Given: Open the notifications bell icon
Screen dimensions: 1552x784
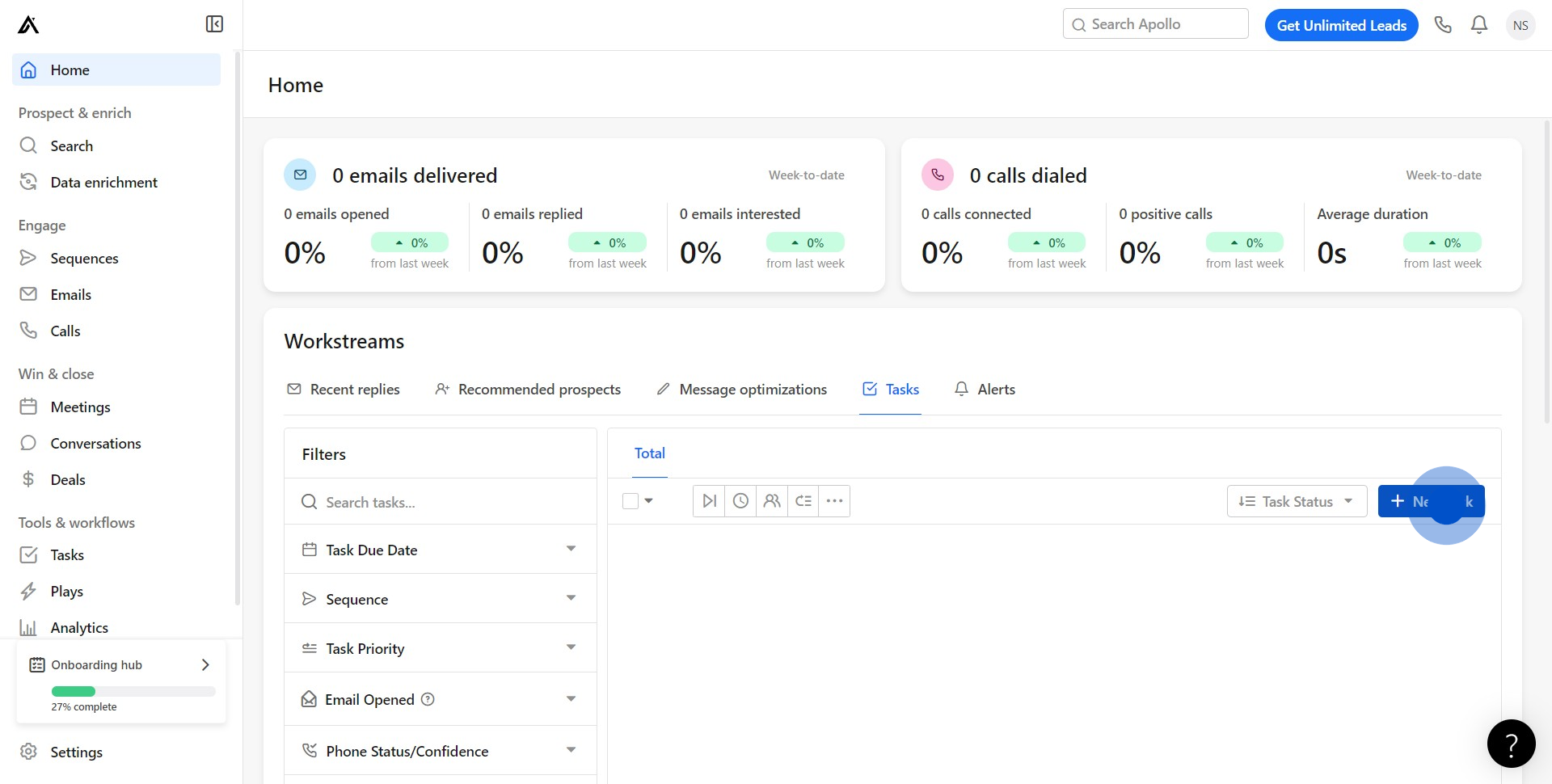Looking at the screenshot, I should 1479,25.
